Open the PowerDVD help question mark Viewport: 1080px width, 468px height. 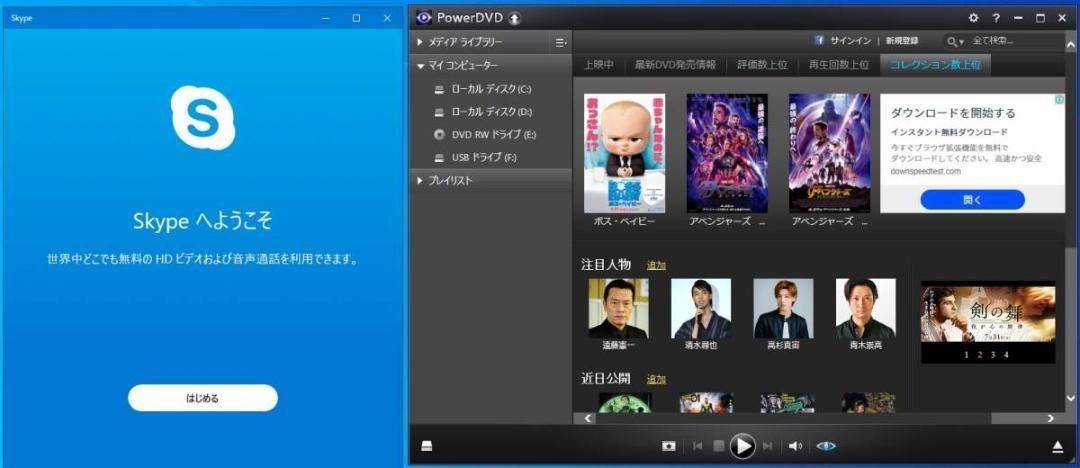(996, 18)
